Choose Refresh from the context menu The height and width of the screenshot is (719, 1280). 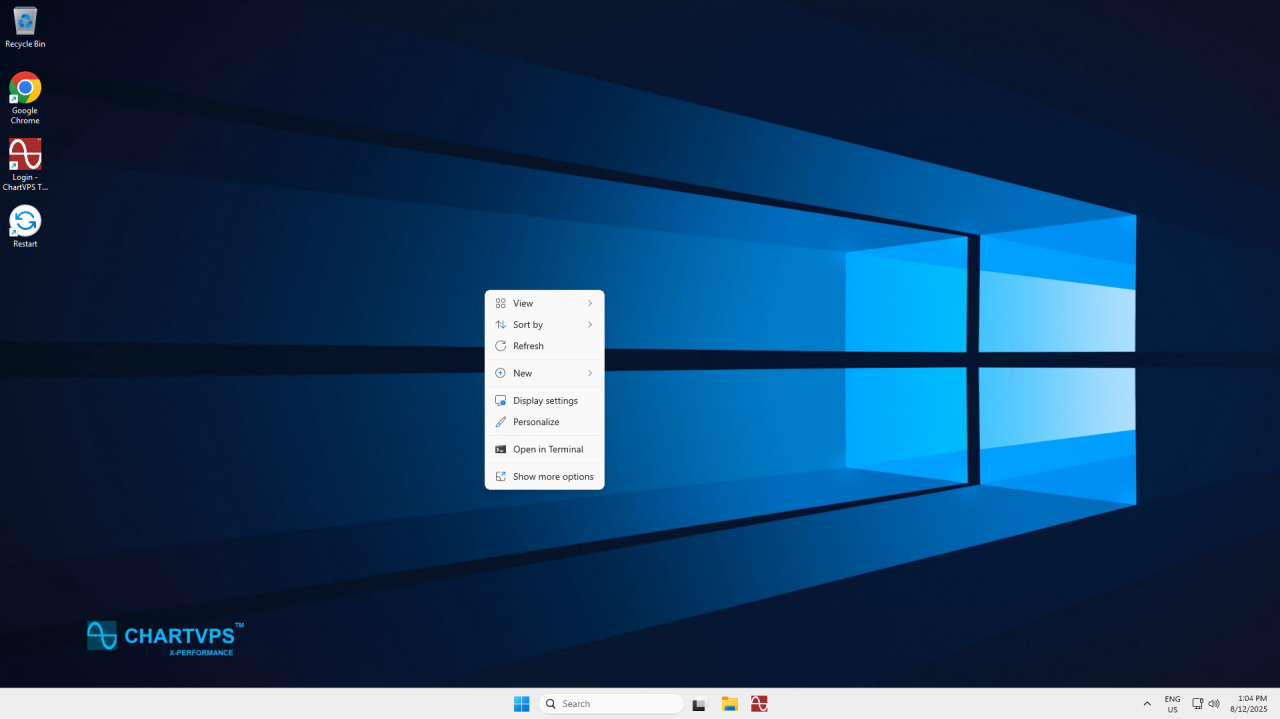point(528,346)
